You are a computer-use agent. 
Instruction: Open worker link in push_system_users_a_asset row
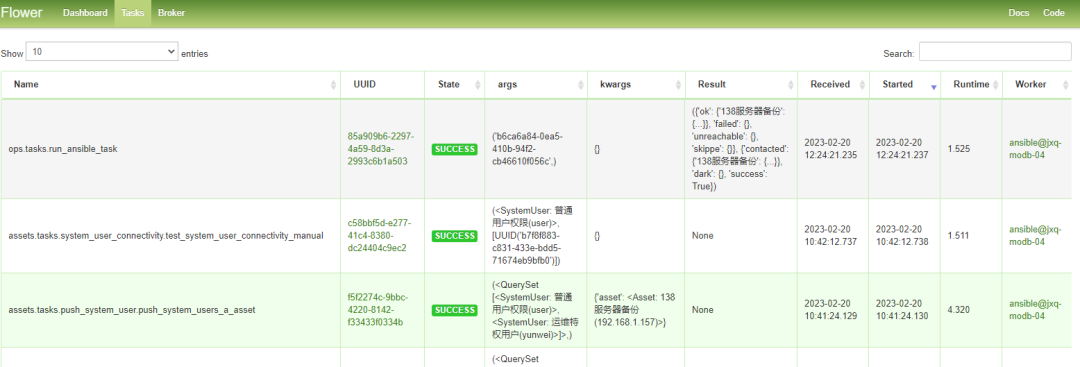pos(1036,310)
